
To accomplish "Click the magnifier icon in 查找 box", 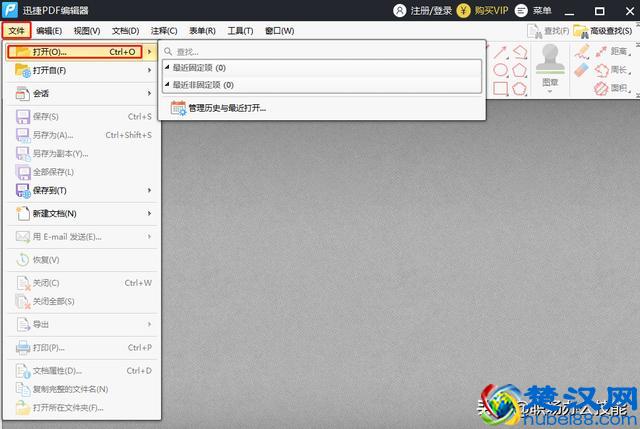I will pyautogui.click(x=168, y=51).
